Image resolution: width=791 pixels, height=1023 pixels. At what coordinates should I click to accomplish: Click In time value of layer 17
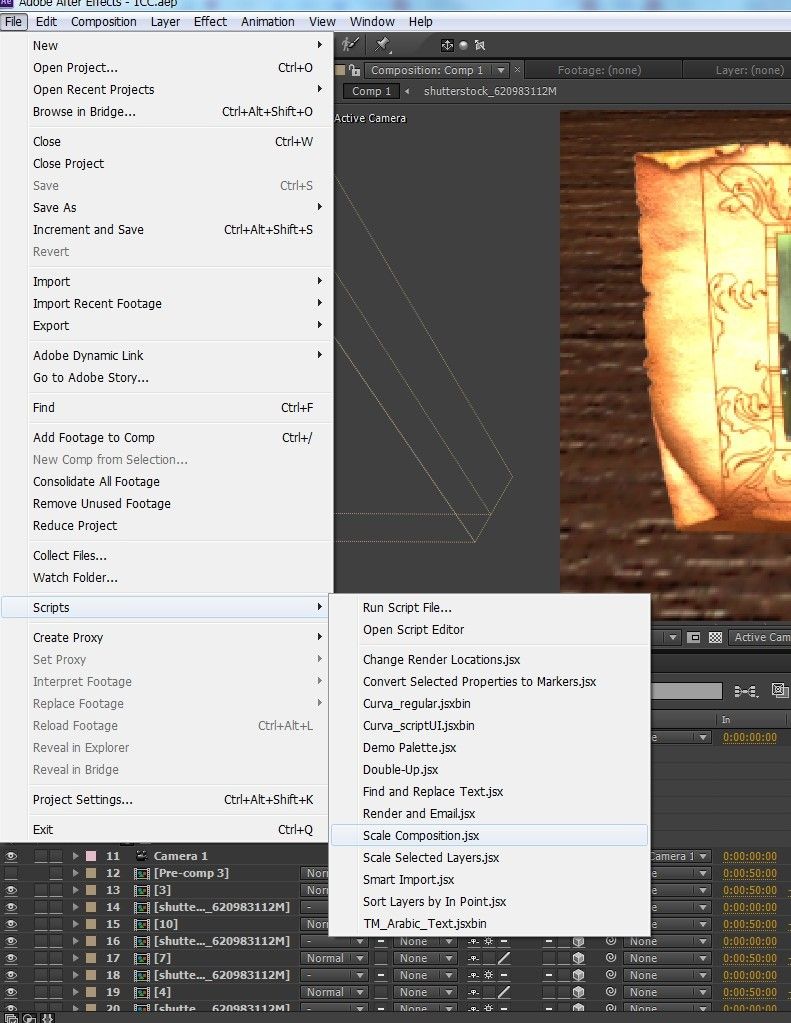click(x=750, y=958)
